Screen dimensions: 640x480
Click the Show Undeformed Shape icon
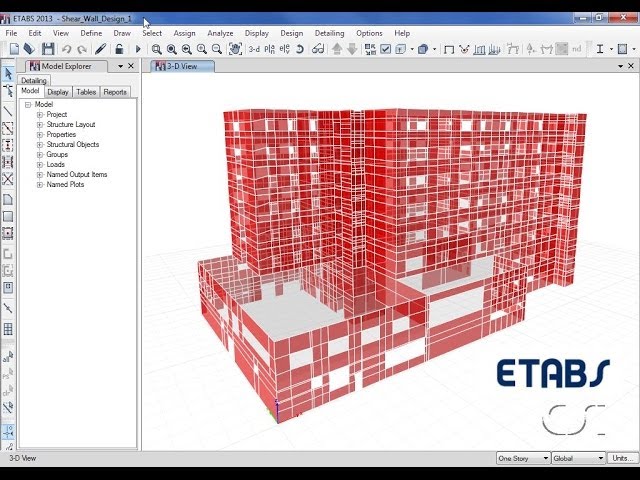(x=449, y=49)
